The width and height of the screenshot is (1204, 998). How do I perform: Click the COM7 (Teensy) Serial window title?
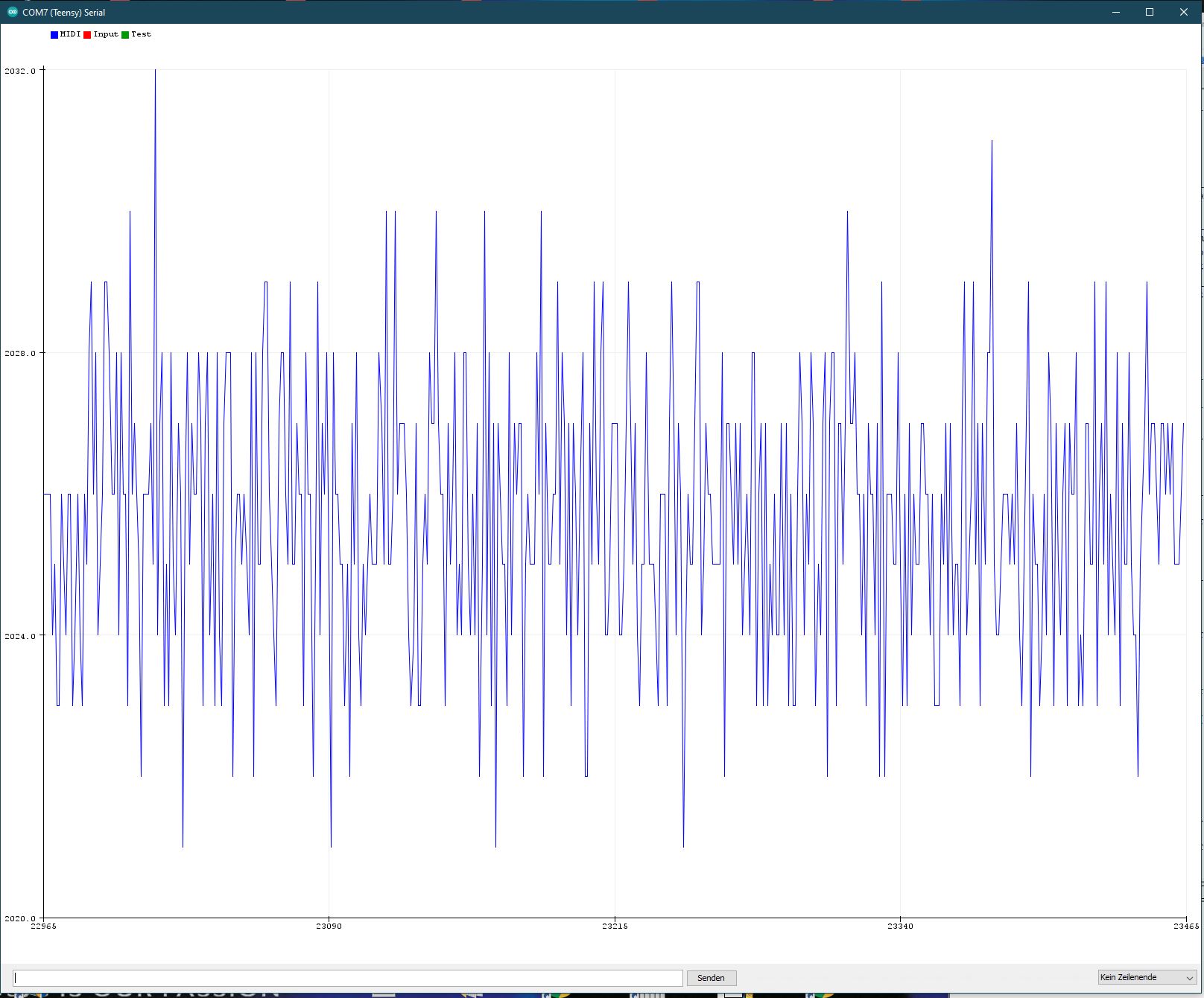click(x=64, y=13)
